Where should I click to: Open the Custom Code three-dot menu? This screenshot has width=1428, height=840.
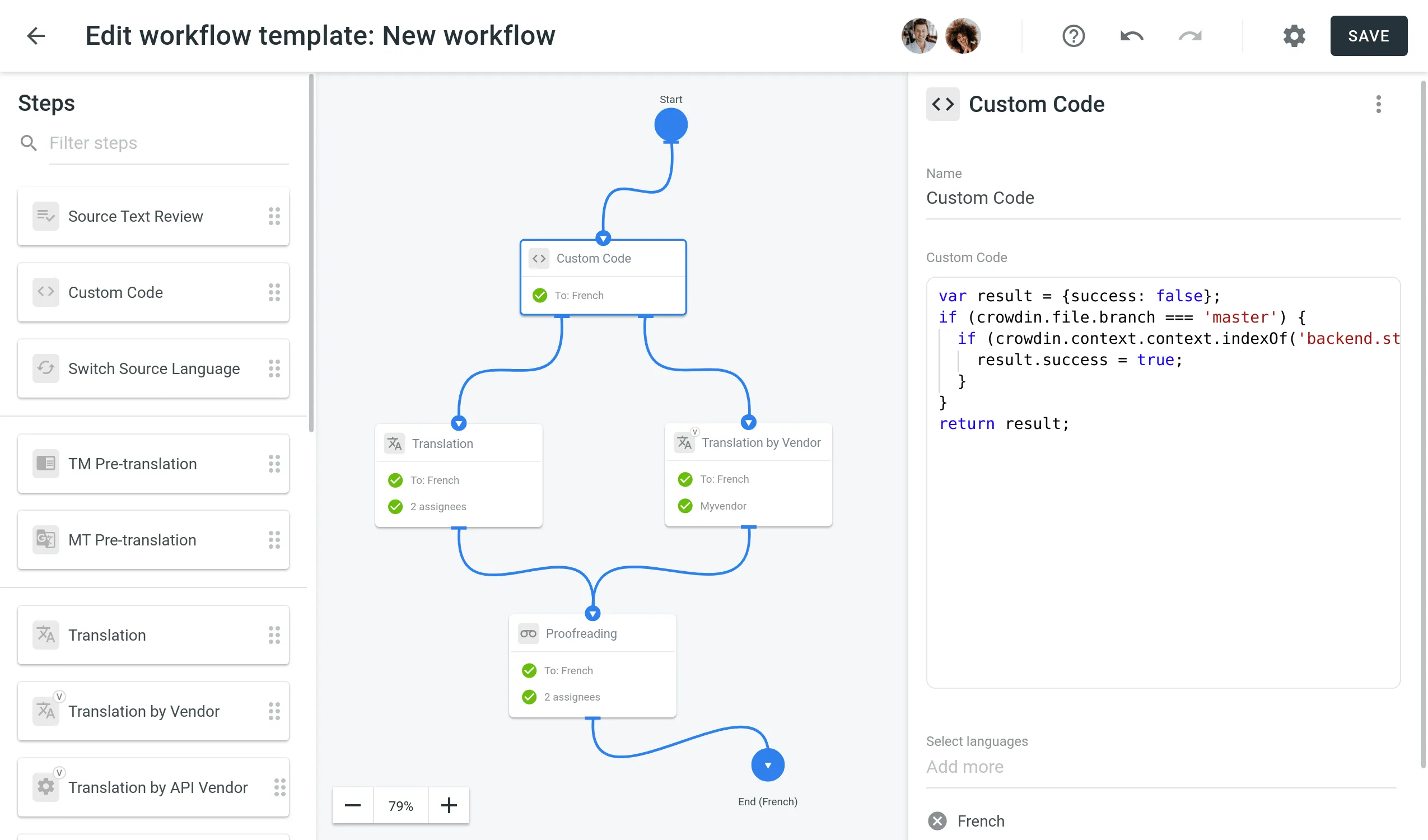point(1378,104)
